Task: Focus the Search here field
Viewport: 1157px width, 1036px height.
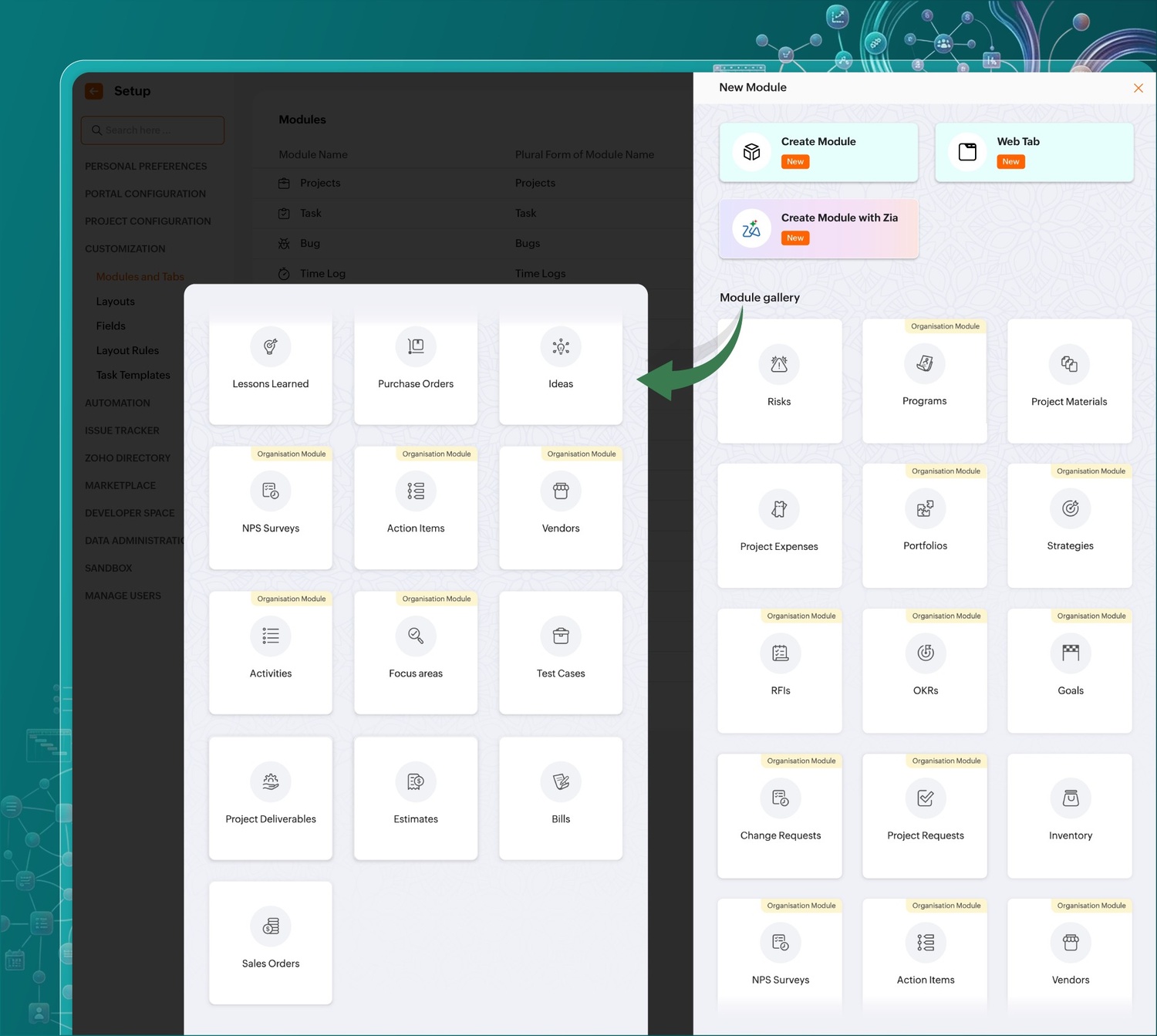Action: [153, 130]
